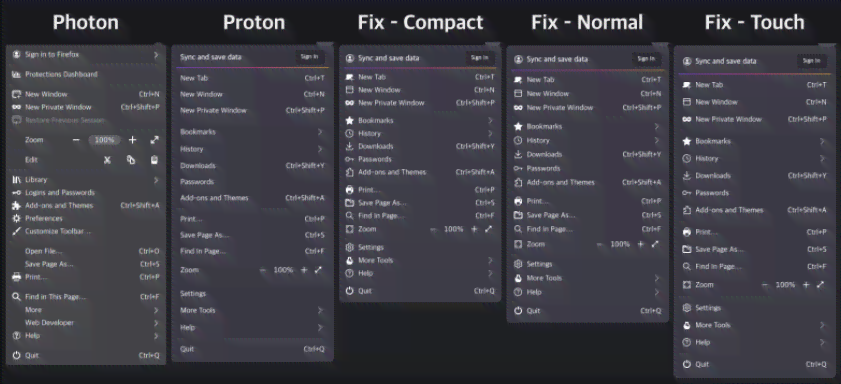Zoom in with plus icon in Photon menu
The width and height of the screenshot is (841, 384).
click(x=132, y=140)
